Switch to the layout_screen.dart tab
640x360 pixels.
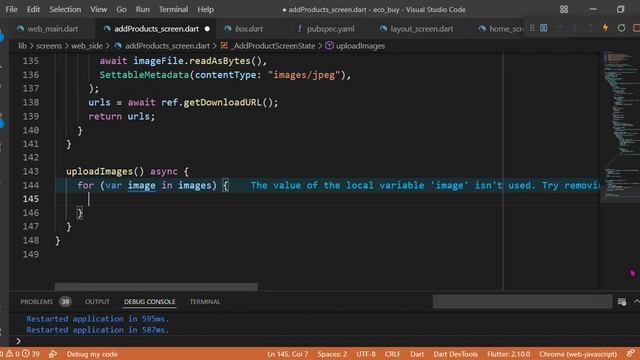[x=422, y=29]
